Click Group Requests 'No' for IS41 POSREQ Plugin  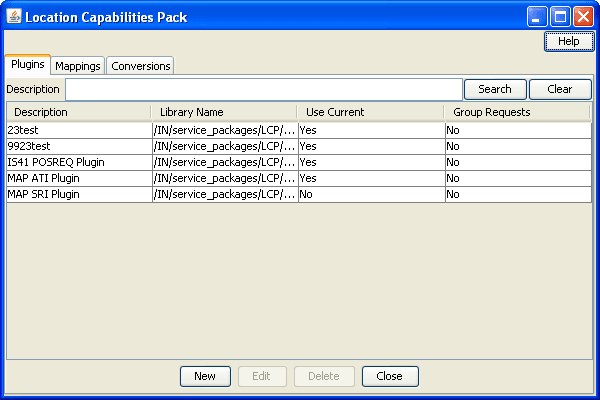click(x=518, y=162)
